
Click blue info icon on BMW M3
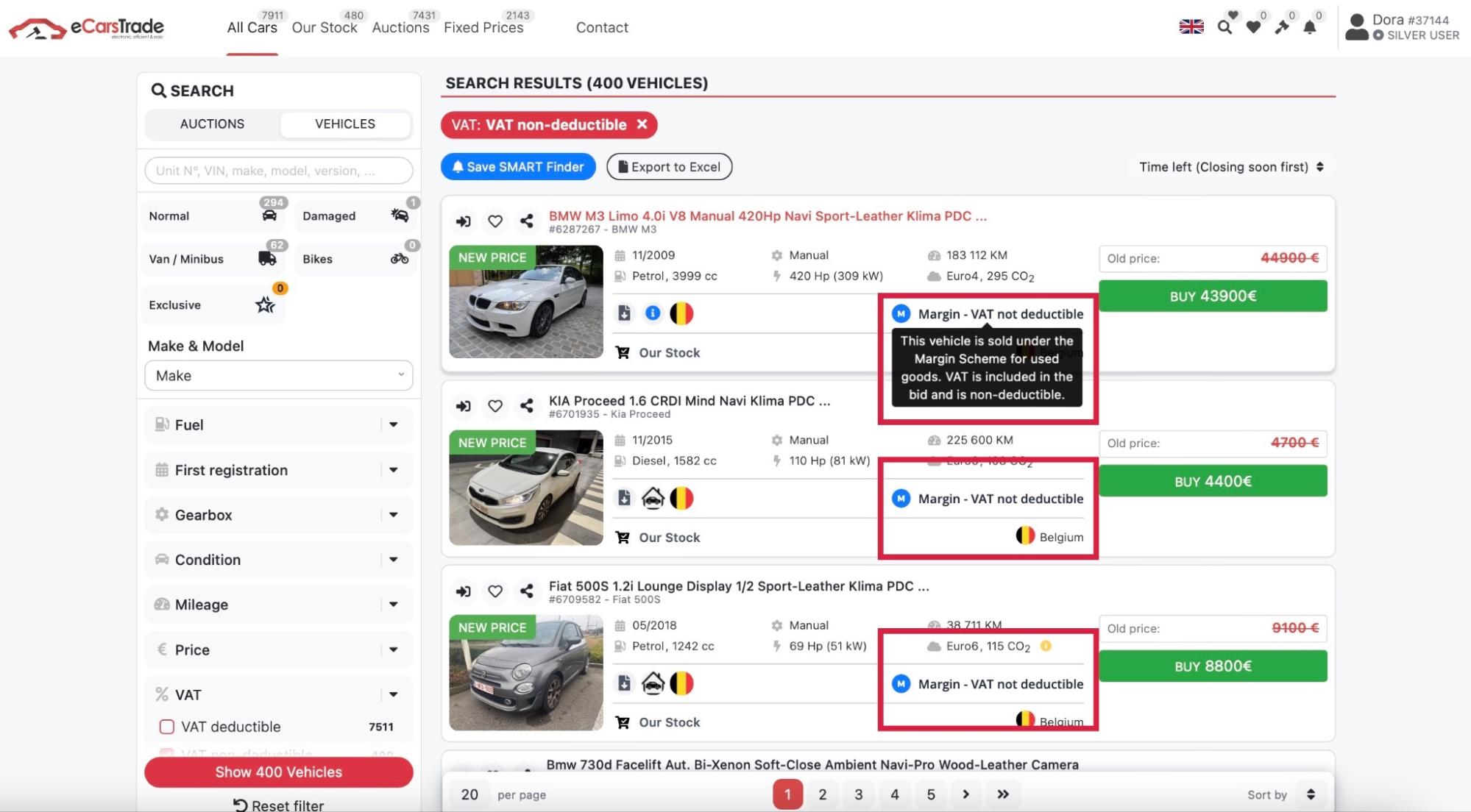pos(653,313)
